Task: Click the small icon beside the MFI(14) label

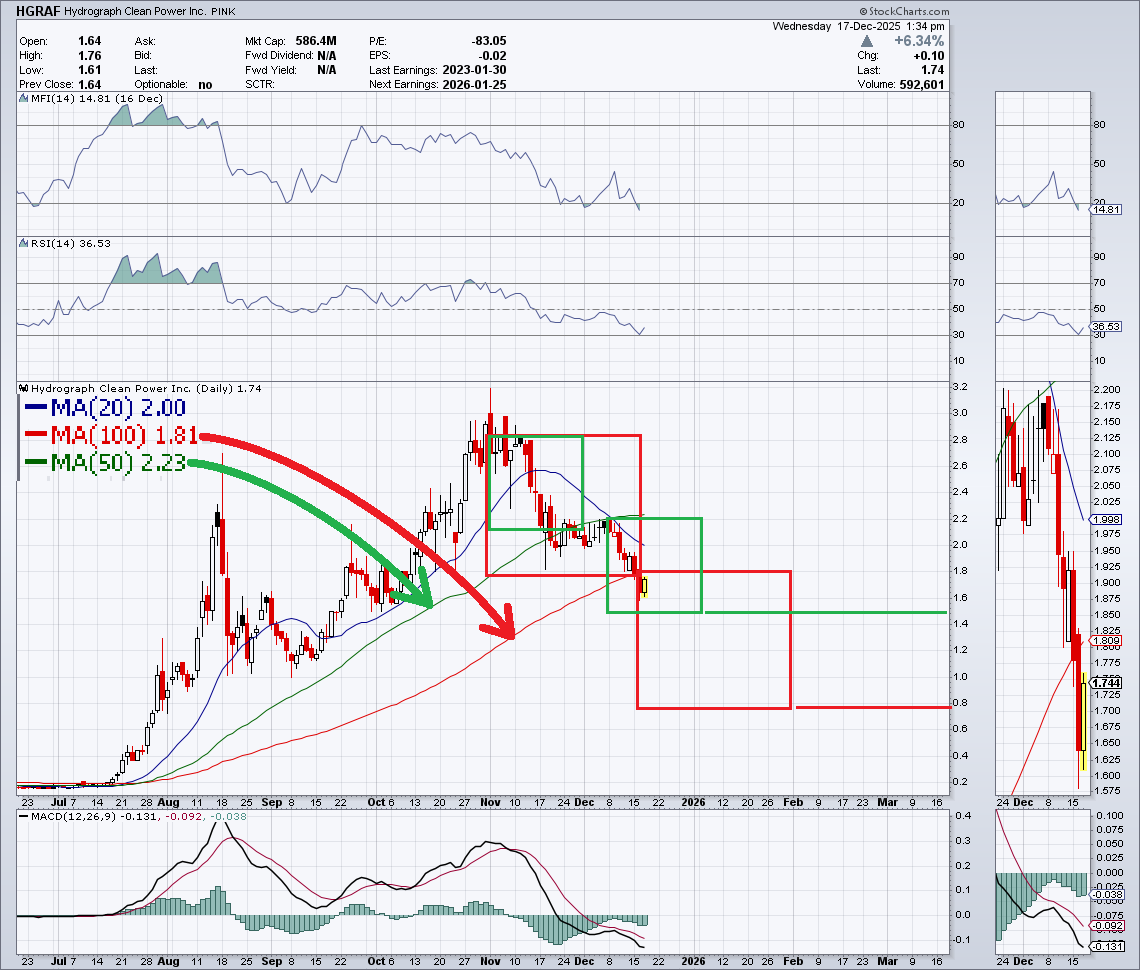Action: pyautogui.click(x=24, y=99)
